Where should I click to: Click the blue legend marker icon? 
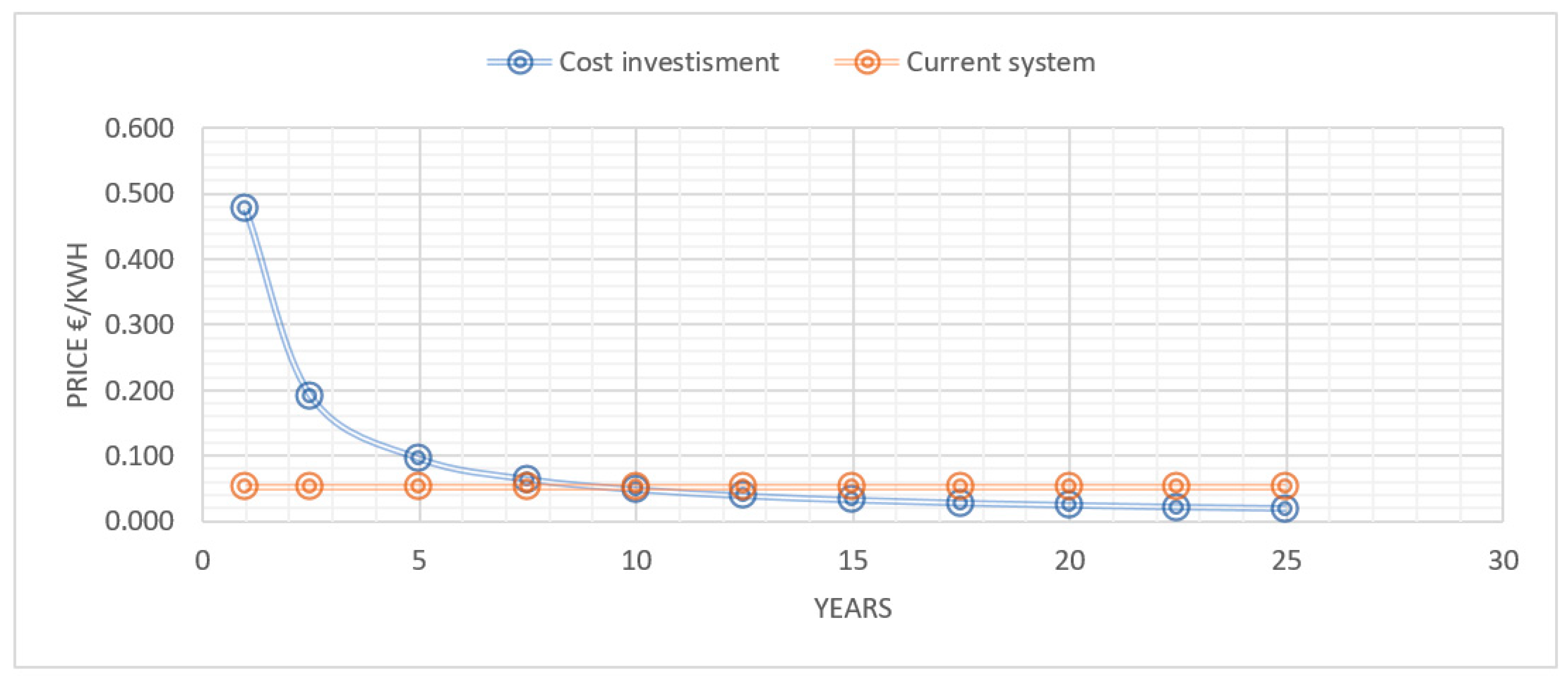tap(520, 62)
